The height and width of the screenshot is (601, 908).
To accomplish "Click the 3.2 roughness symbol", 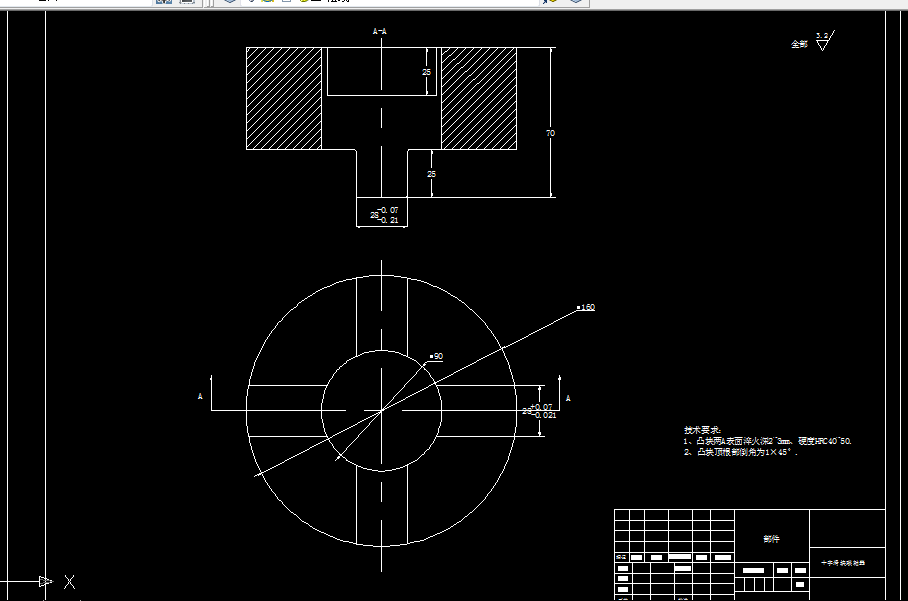I will pos(823,41).
